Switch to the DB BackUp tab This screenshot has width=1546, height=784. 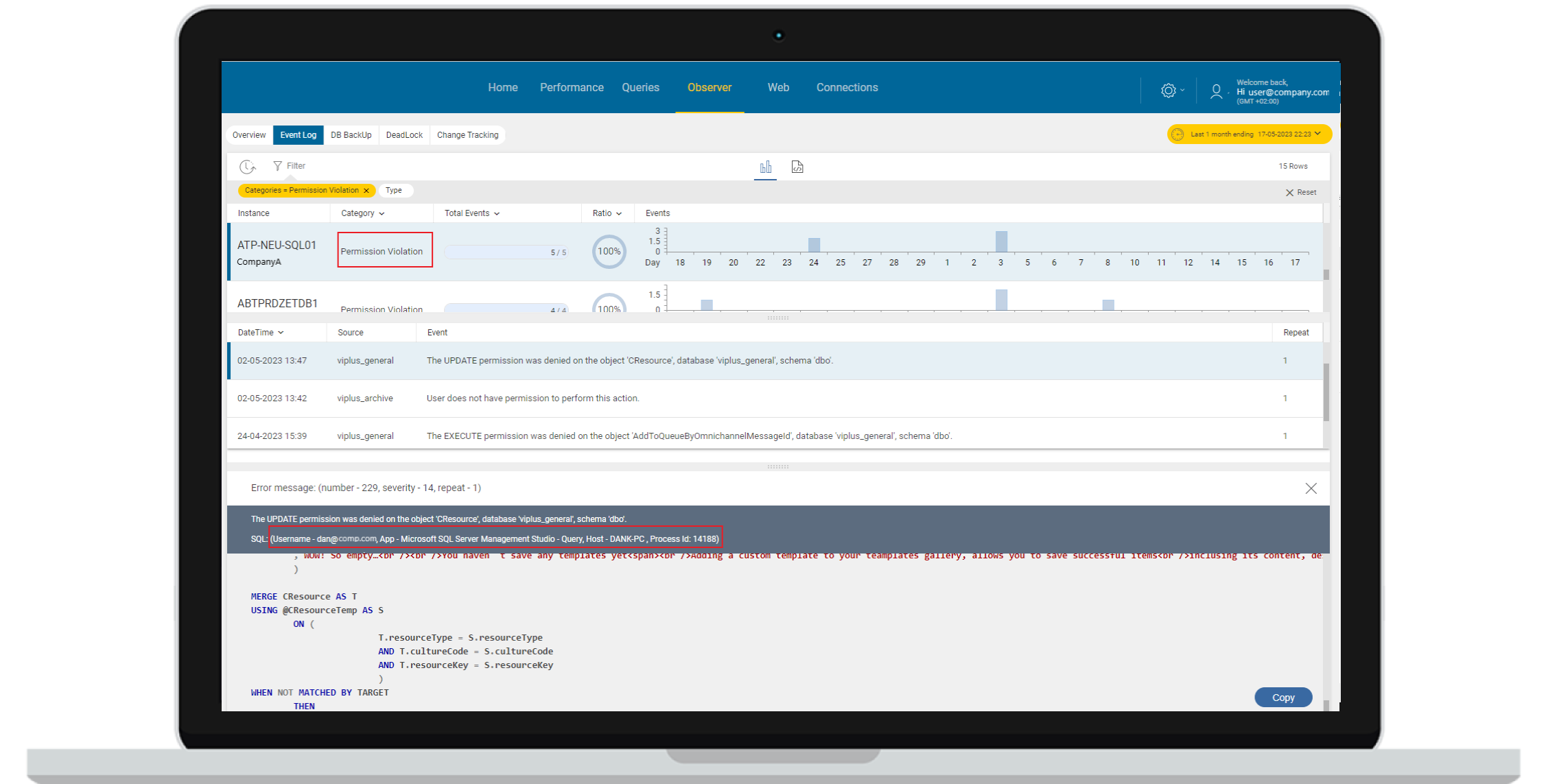pyautogui.click(x=351, y=135)
